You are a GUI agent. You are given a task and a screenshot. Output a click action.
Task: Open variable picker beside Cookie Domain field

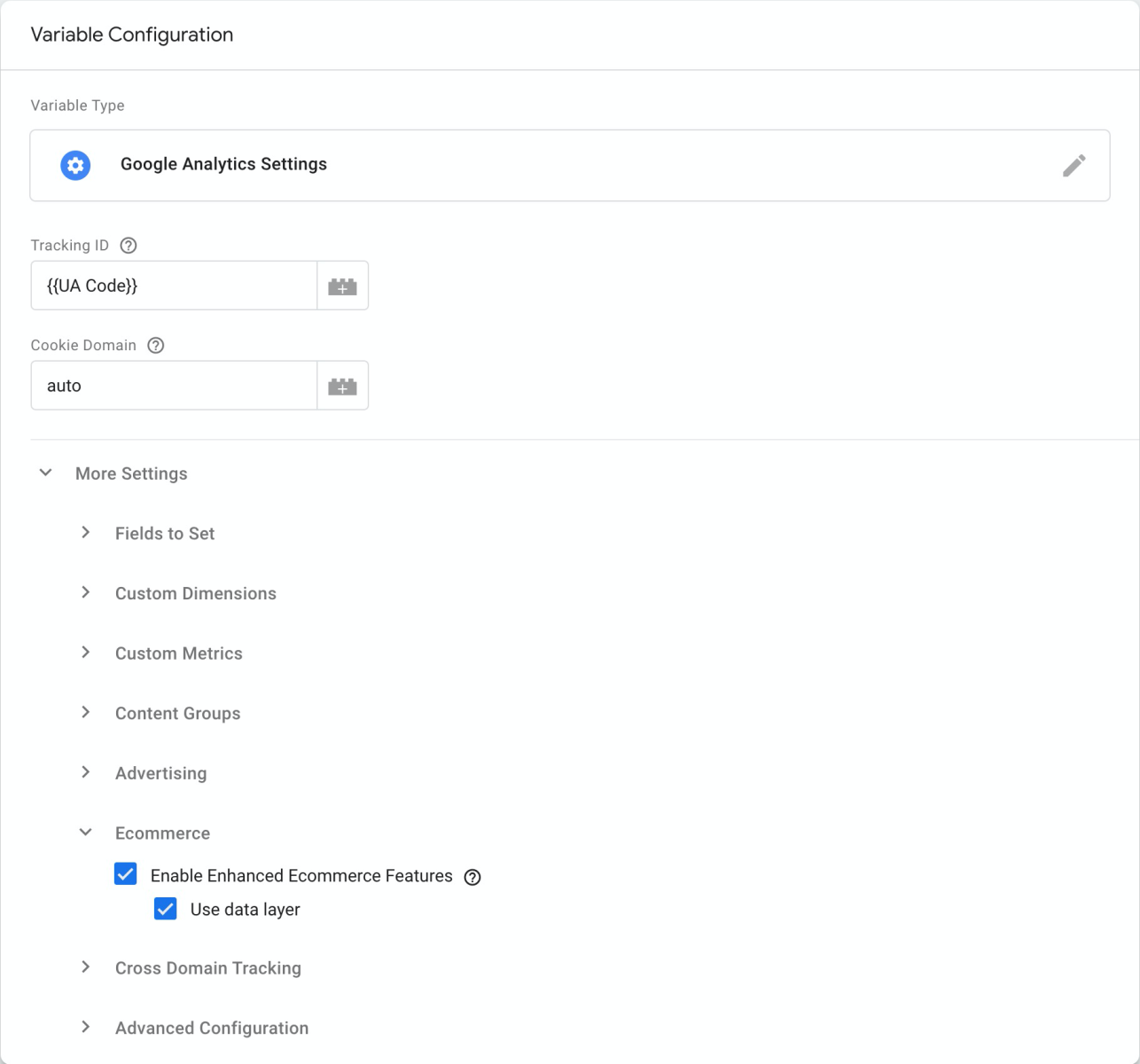pos(342,386)
